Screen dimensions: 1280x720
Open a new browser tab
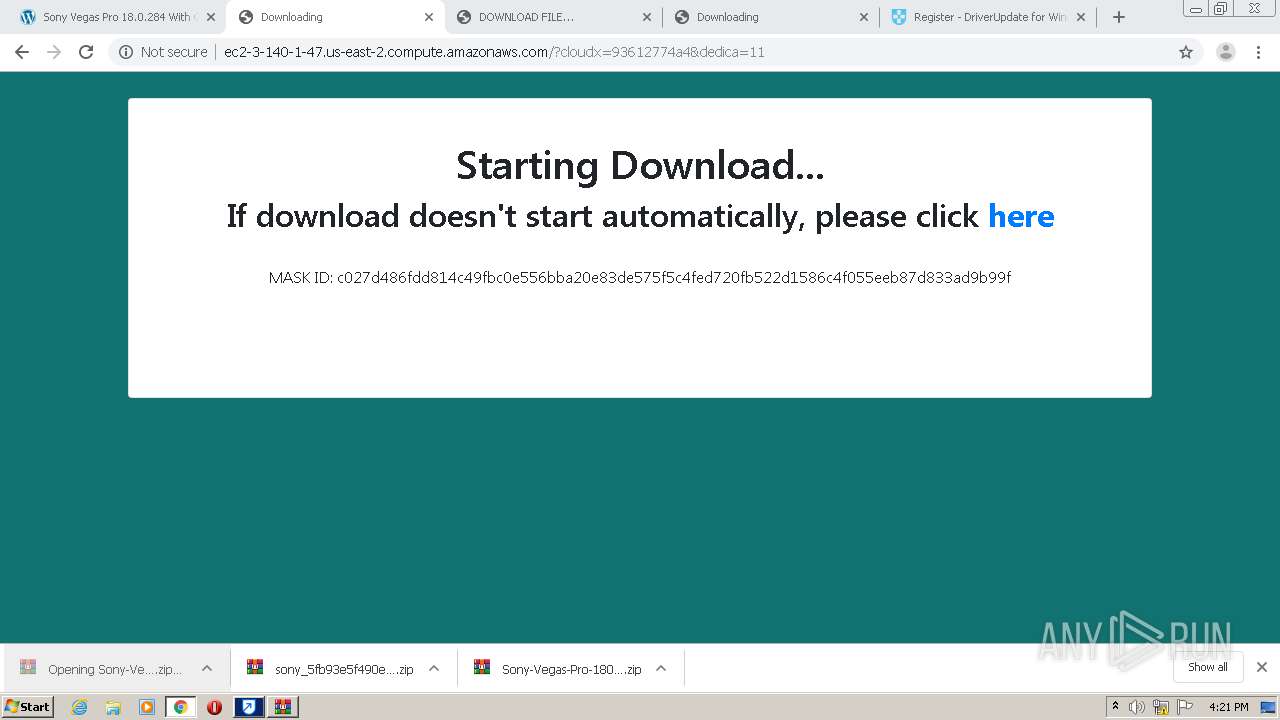coord(1119,17)
